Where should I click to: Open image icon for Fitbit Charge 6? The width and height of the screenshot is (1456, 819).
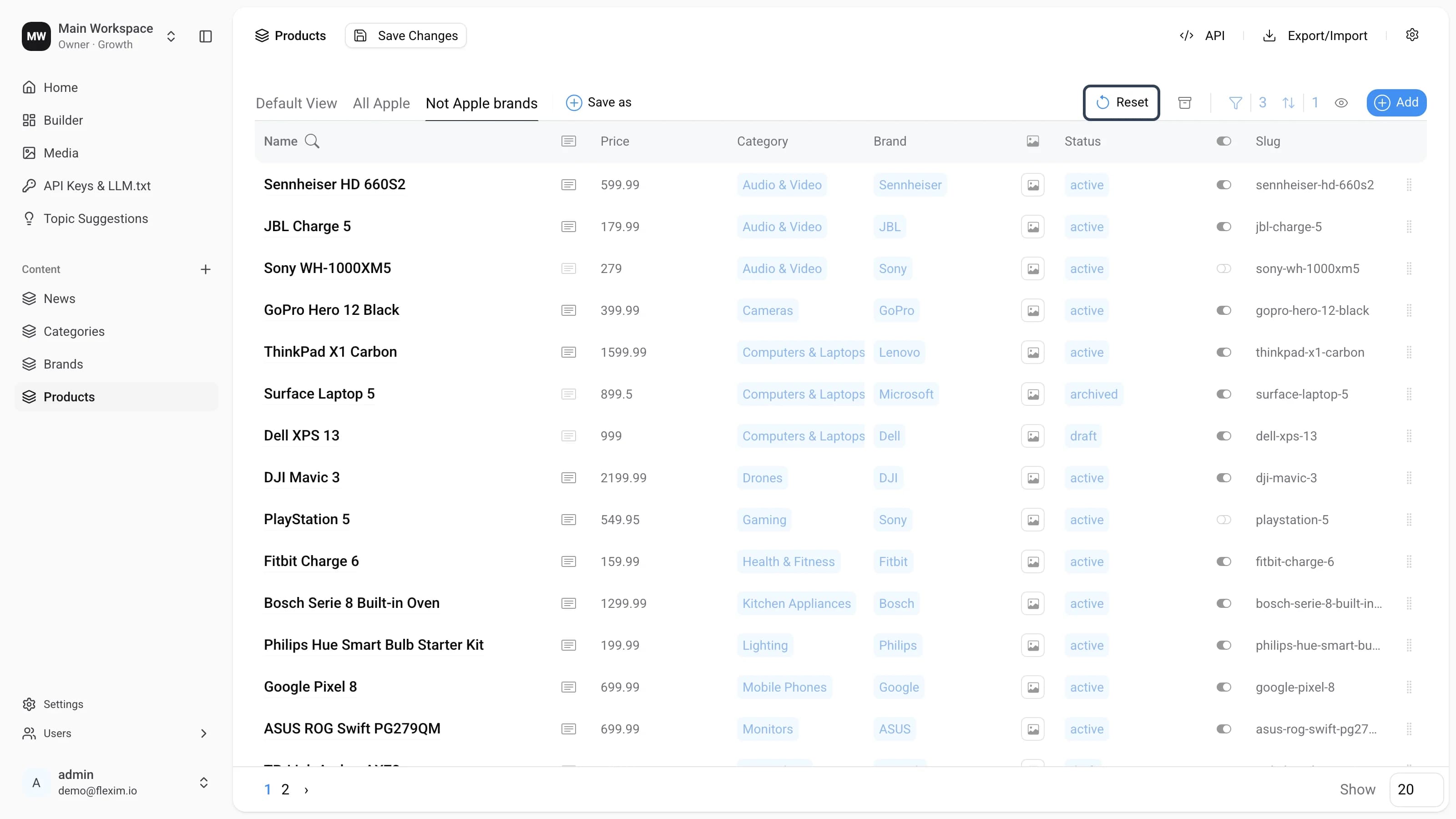(x=1033, y=561)
